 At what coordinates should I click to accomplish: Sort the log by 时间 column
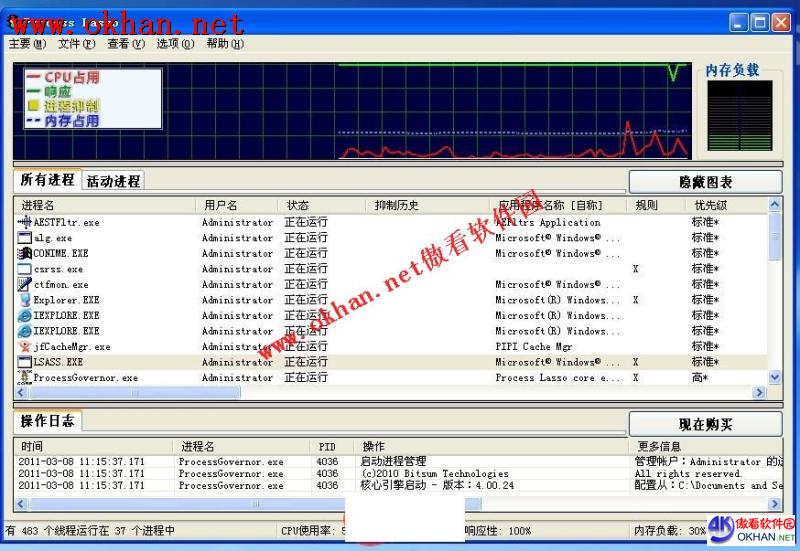pyautogui.click(x=94, y=446)
